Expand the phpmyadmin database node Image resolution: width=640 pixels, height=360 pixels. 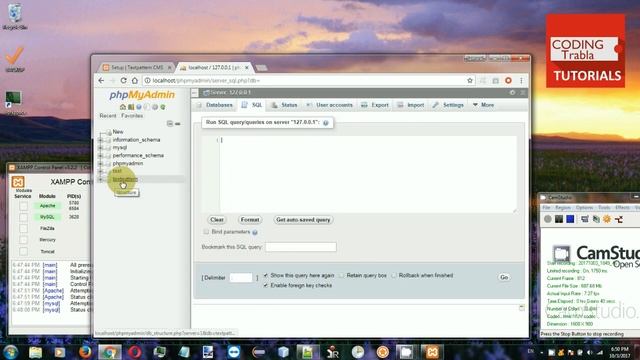[100, 163]
